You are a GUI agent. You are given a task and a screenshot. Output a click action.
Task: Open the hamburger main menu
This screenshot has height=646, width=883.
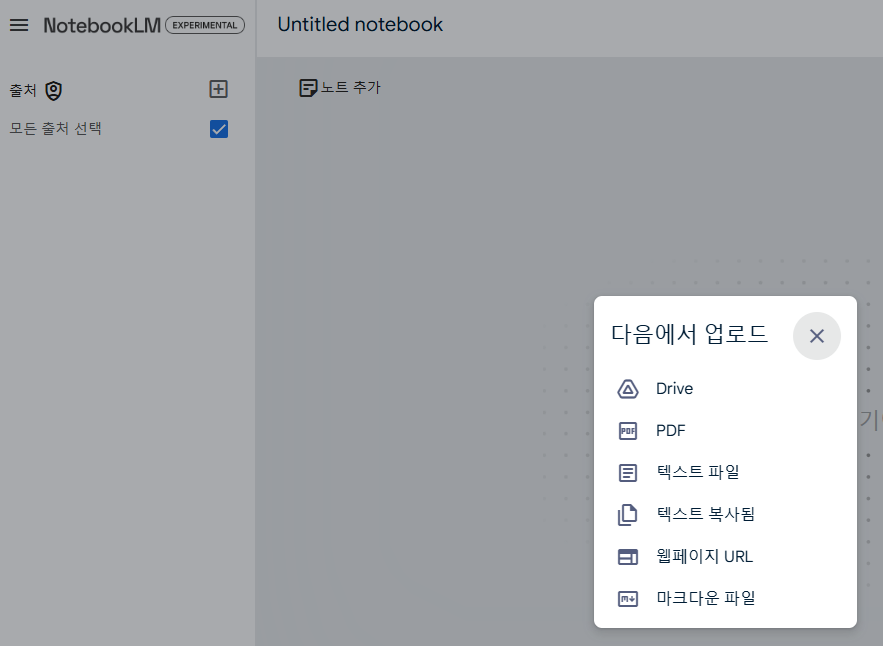coord(19,25)
